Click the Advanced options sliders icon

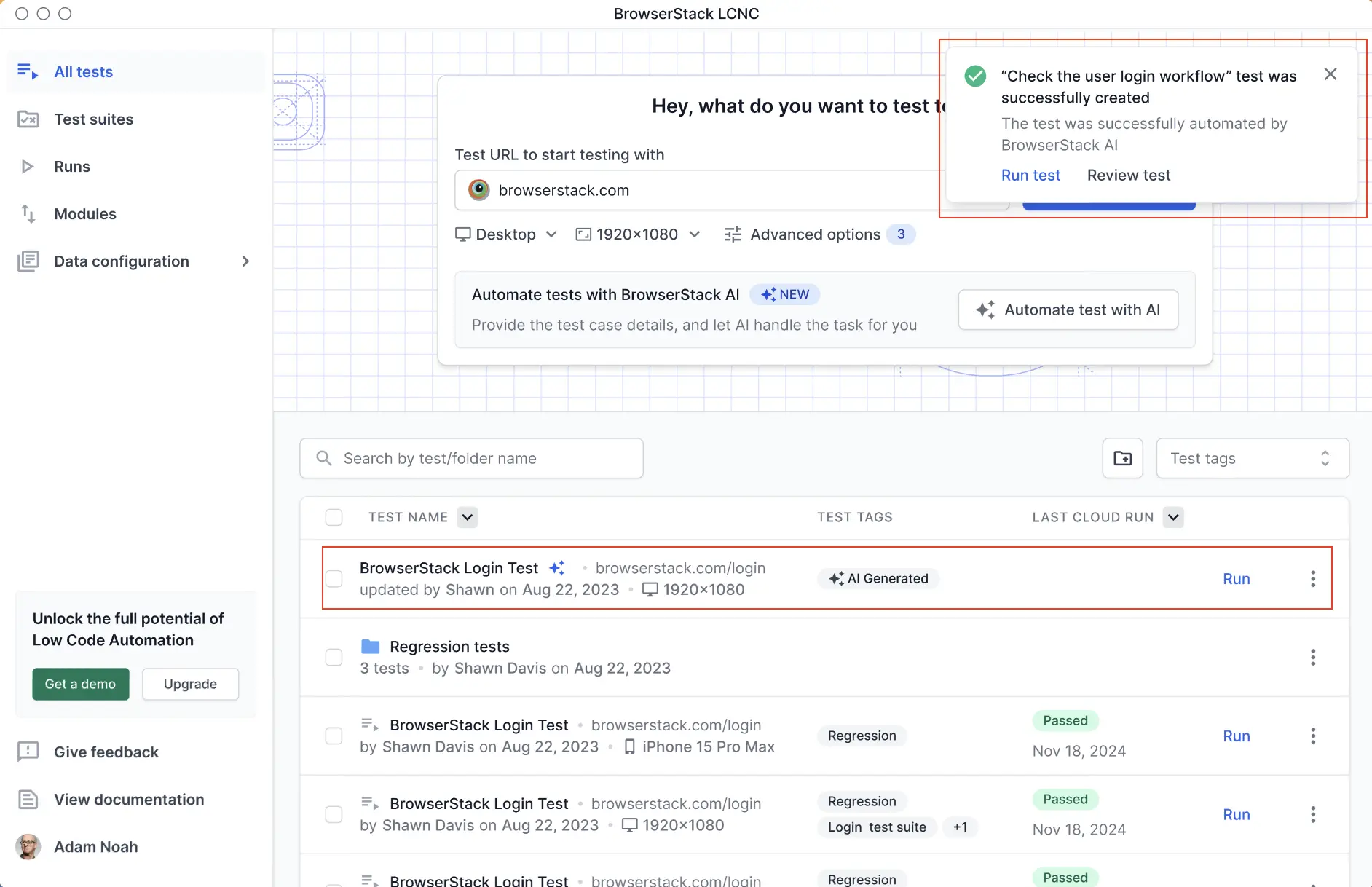click(x=733, y=234)
